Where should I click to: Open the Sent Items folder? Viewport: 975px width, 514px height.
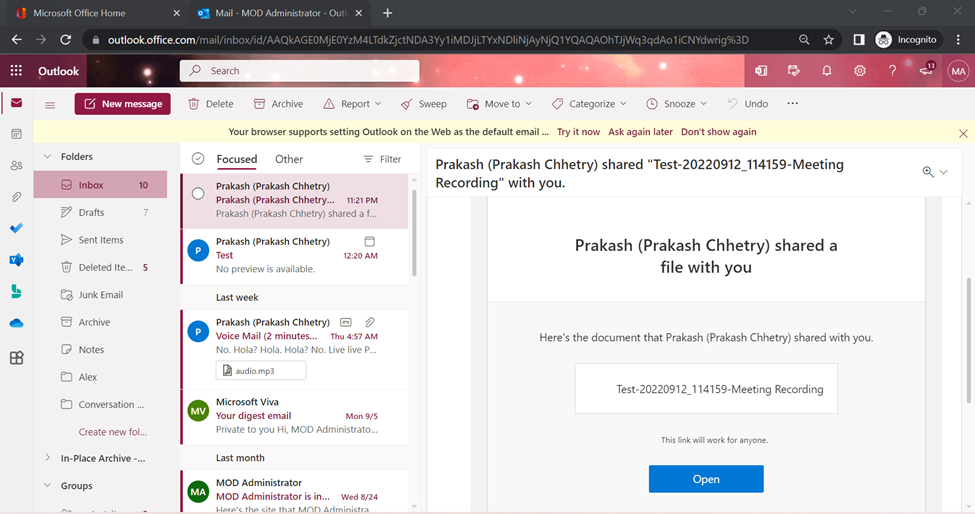(100, 239)
